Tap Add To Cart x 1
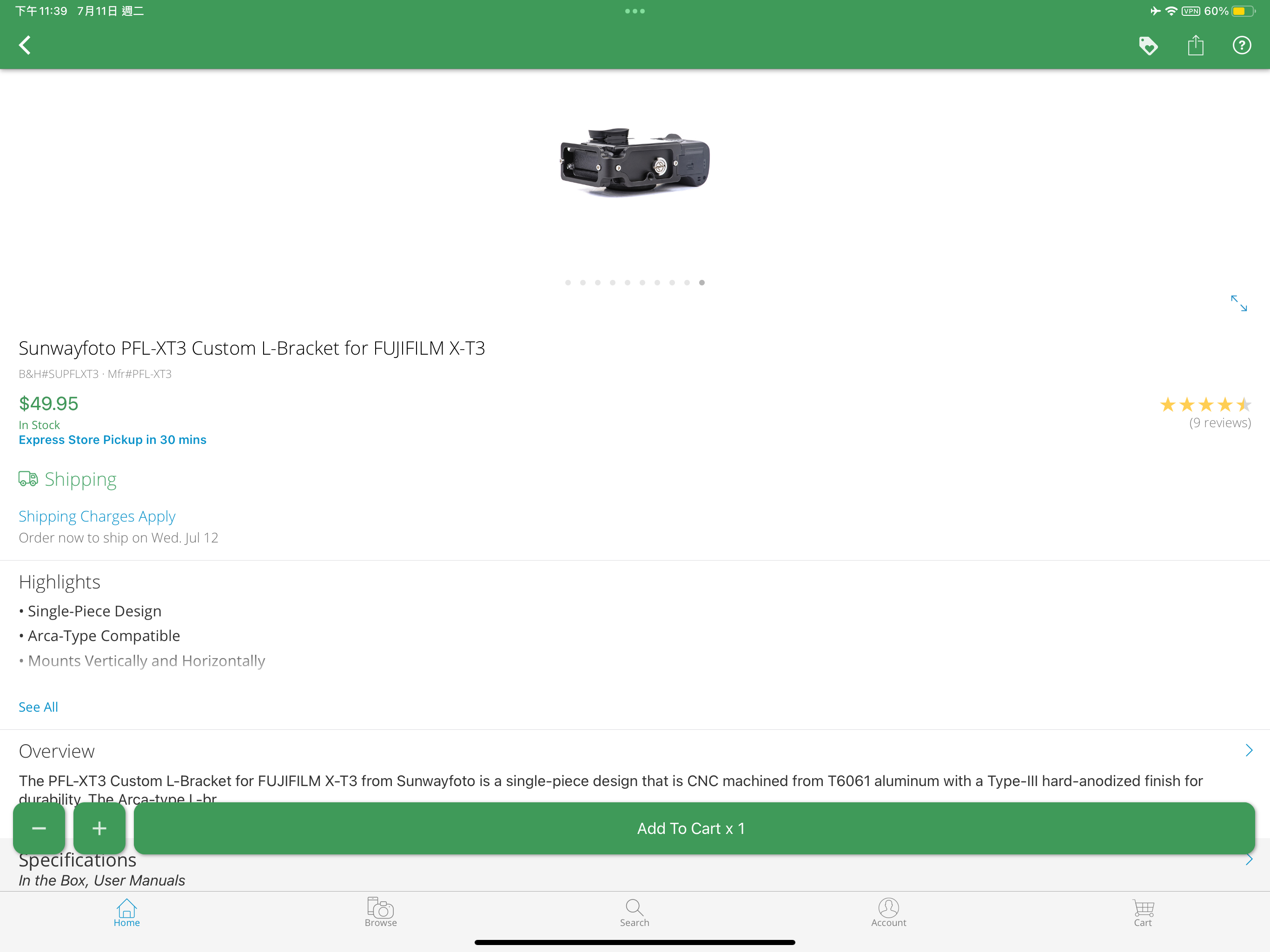The height and width of the screenshot is (952, 1270). (694, 828)
